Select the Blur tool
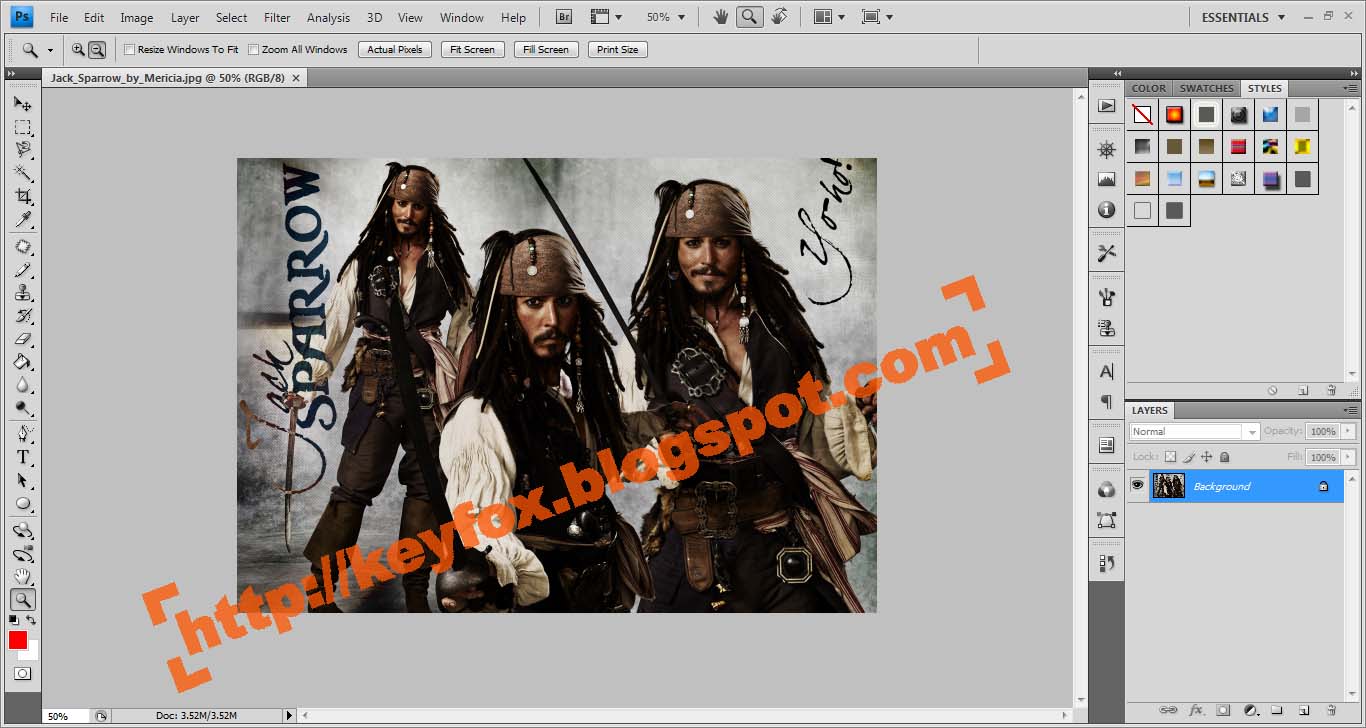Screen dimensions: 1366x728 coord(22,385)
